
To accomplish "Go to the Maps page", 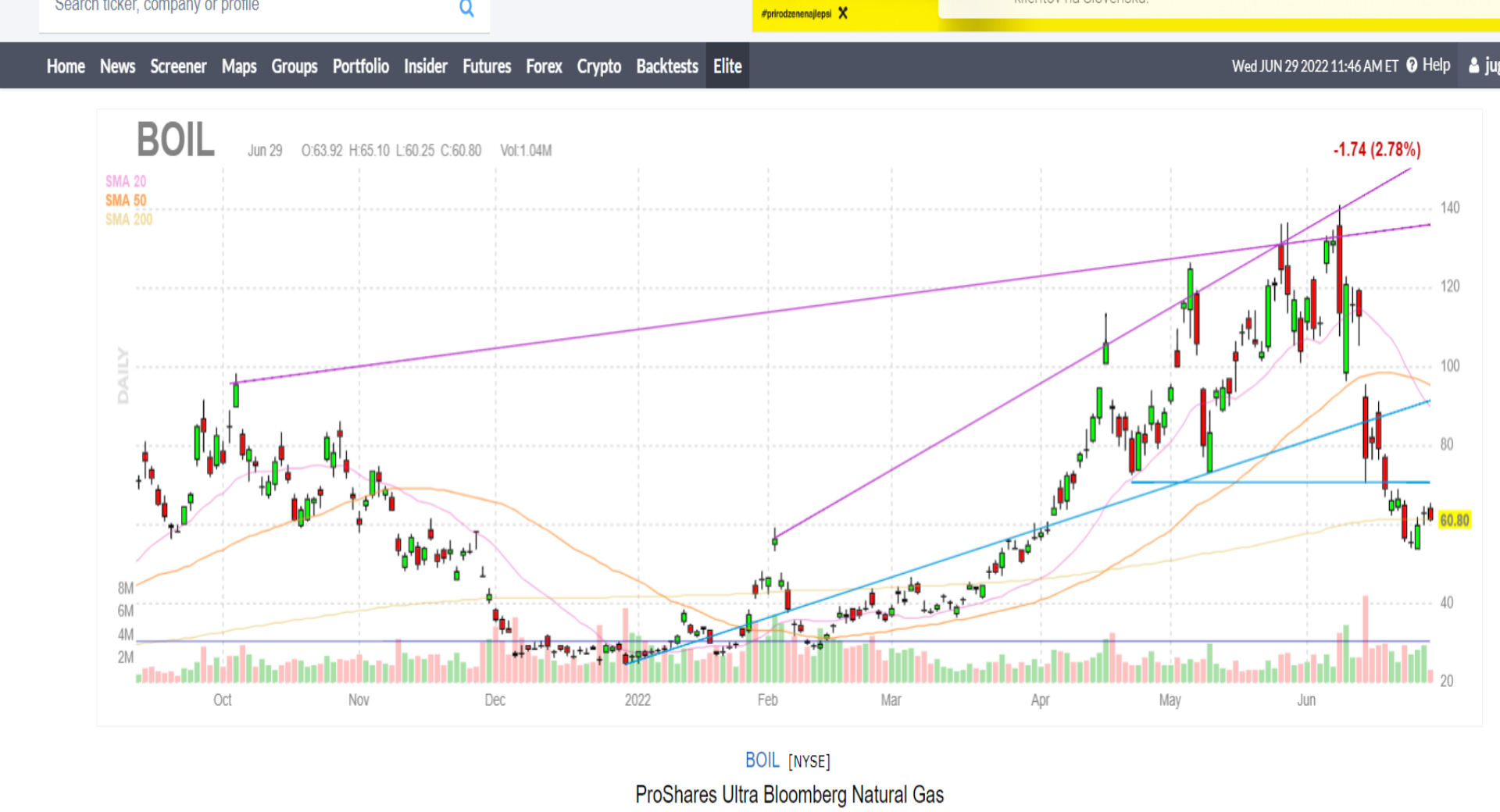I will pos(239,66).
